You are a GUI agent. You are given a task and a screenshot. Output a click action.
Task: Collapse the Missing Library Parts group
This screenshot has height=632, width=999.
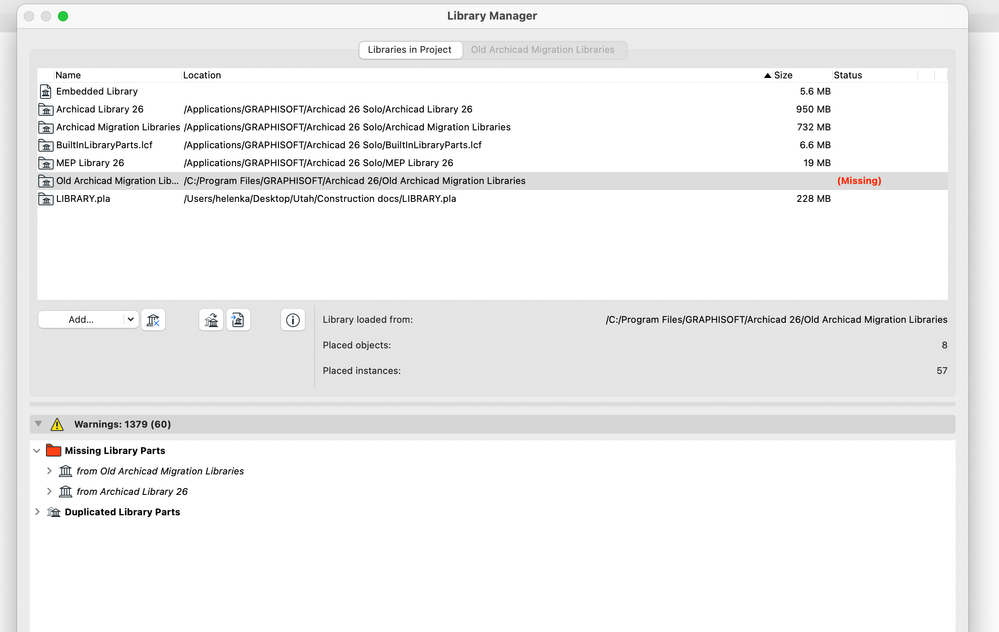pos(36,450)
